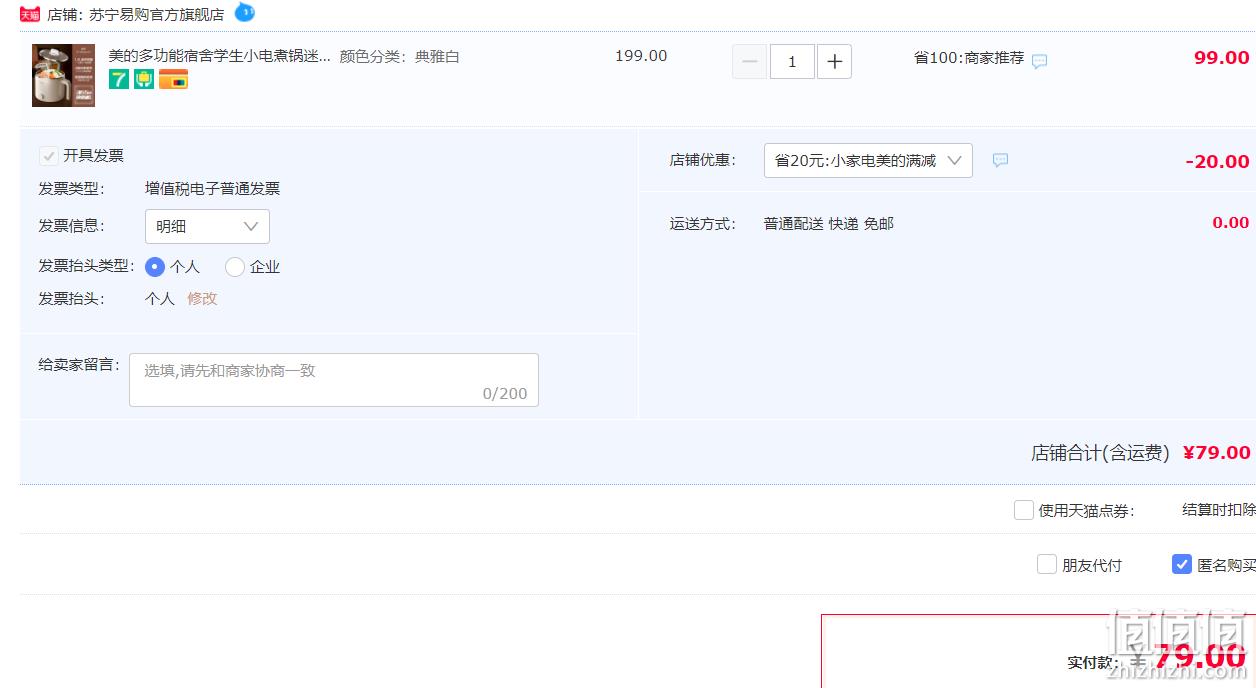Open the blue Wangwang chat icon beside store name
The image size is (1256, 688).
[x=245, y=12]
